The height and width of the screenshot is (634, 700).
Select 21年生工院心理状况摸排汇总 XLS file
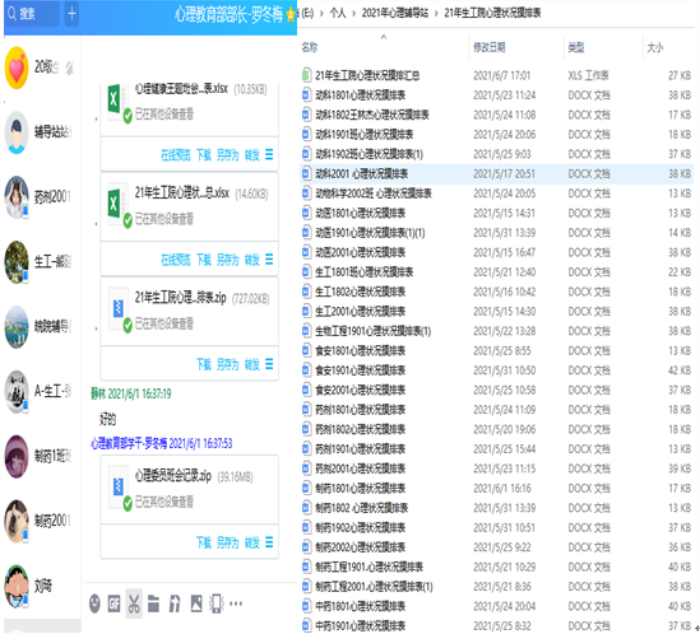367,75
